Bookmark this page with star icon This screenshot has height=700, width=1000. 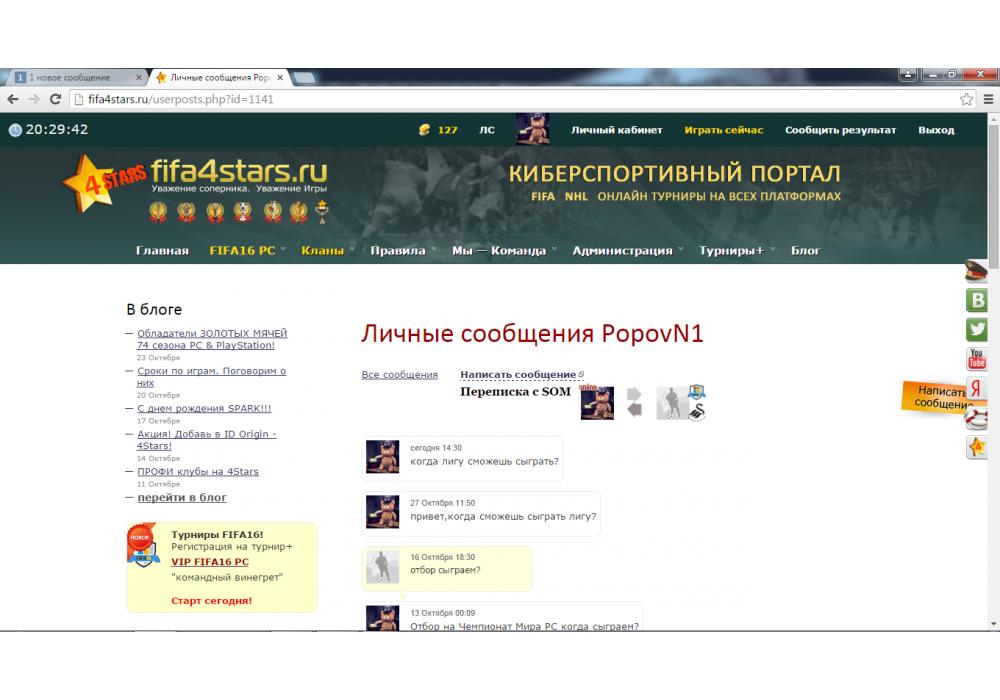point(966,99)
